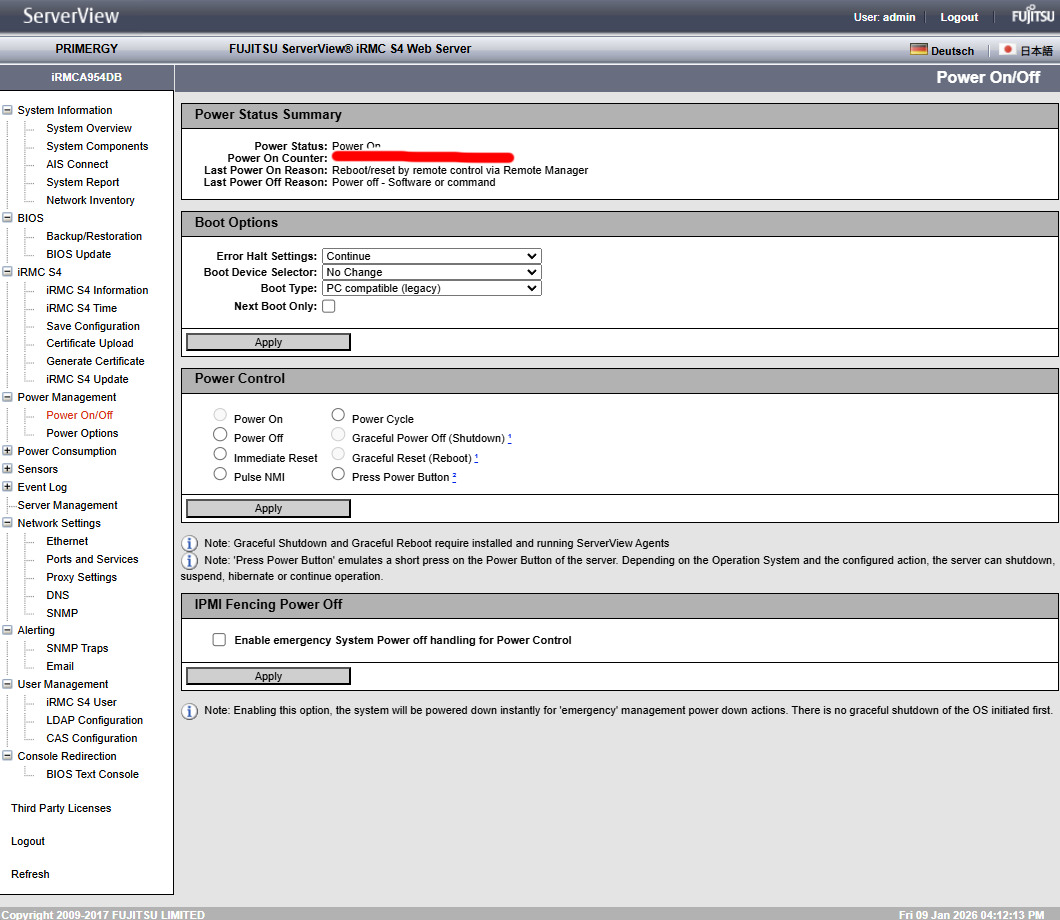This screenshot has height=920, width=1060.
Task: Open Proxy Settings page
Action: (x=81, y=577)
